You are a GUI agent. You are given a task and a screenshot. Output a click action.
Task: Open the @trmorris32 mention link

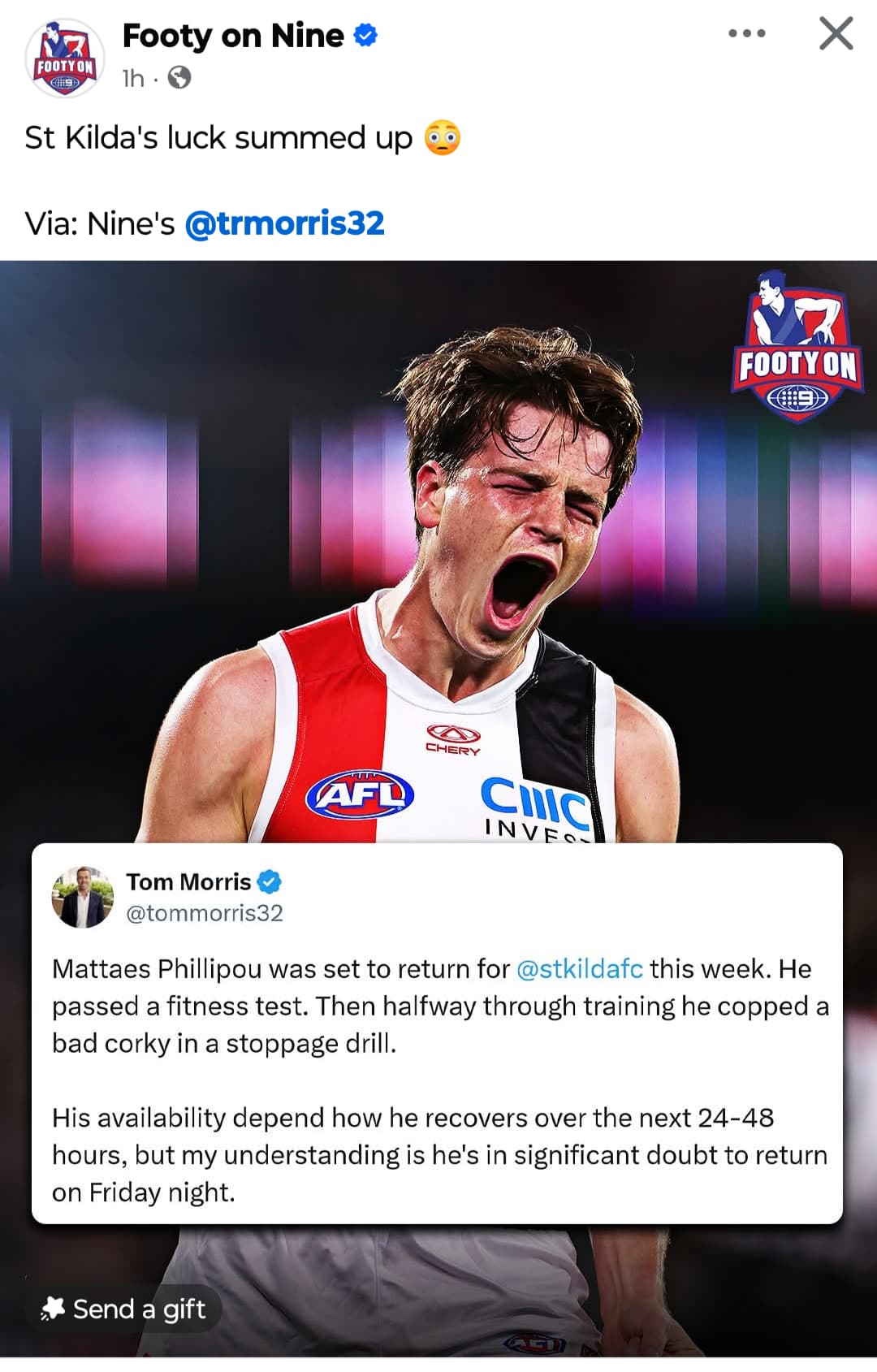[284, 223]
